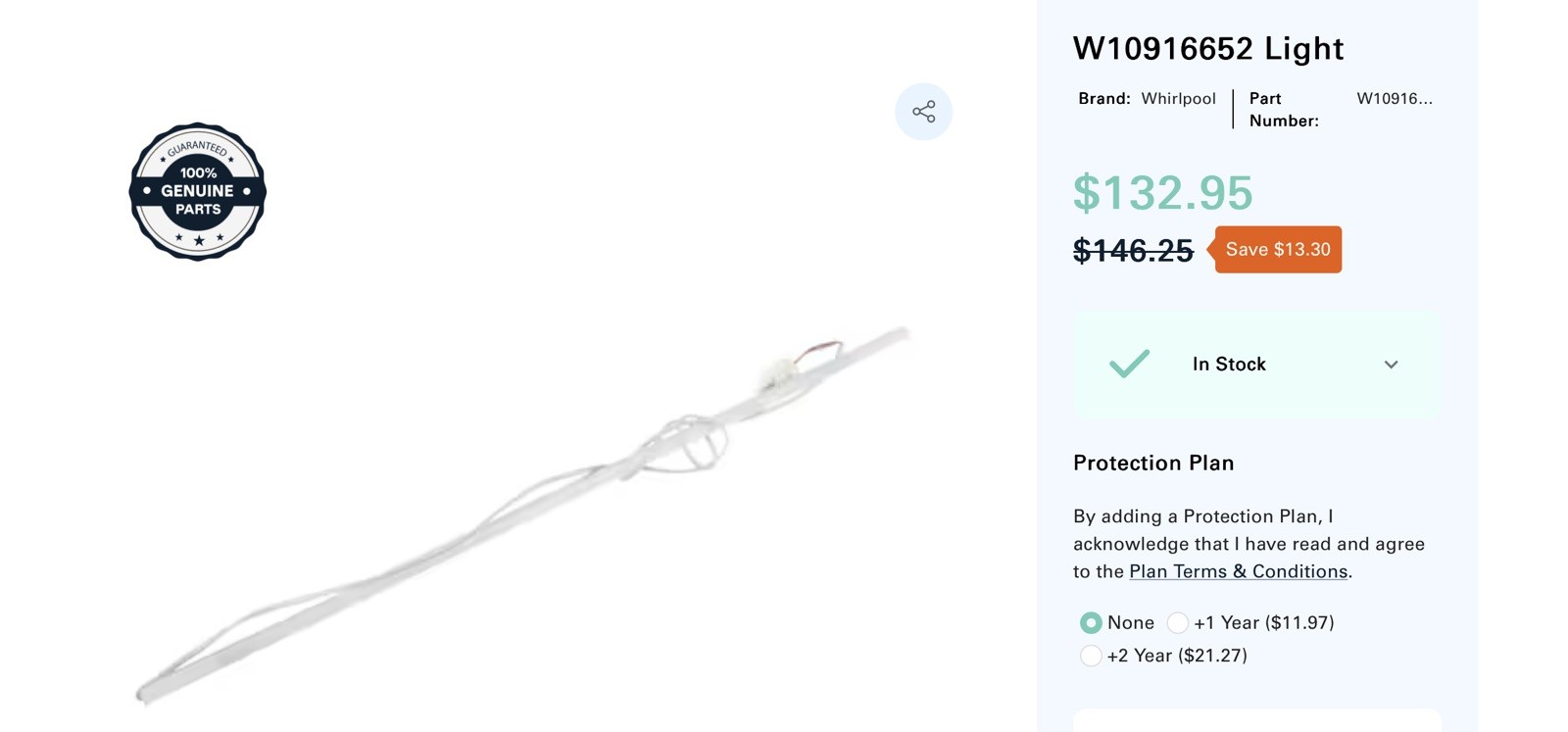Click the truncated part number W10916...

[x=1395, y=98]
